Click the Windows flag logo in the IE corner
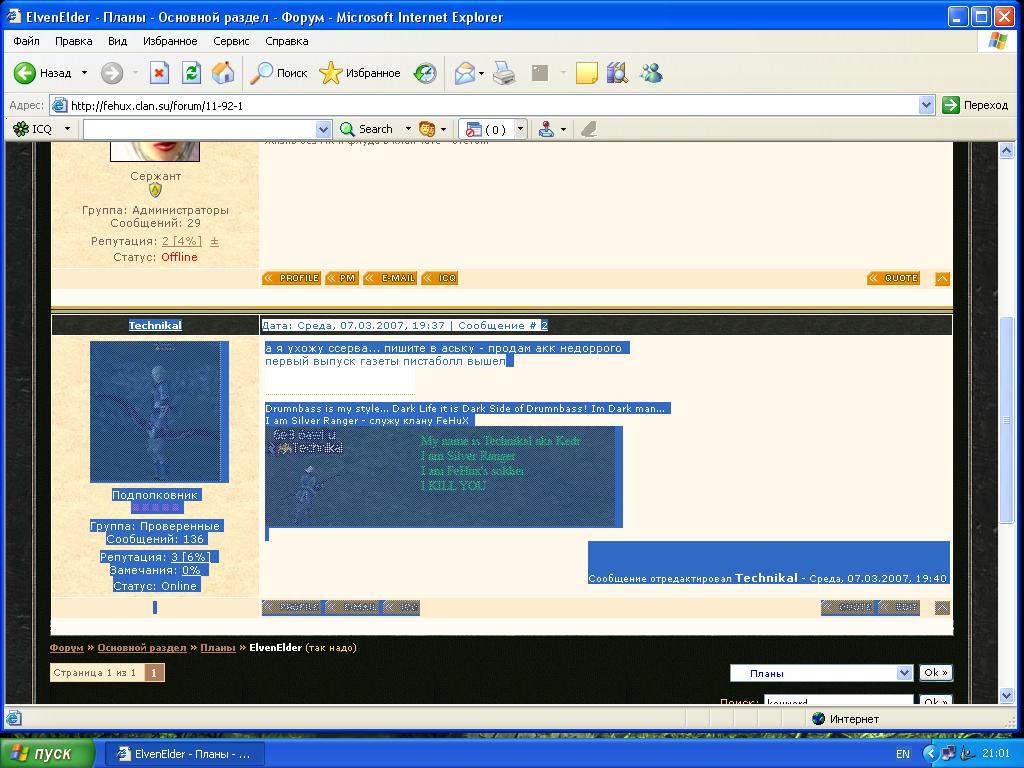Viewport: 1024px width, 768px height. pyautogui.click(x=997, y=40)
